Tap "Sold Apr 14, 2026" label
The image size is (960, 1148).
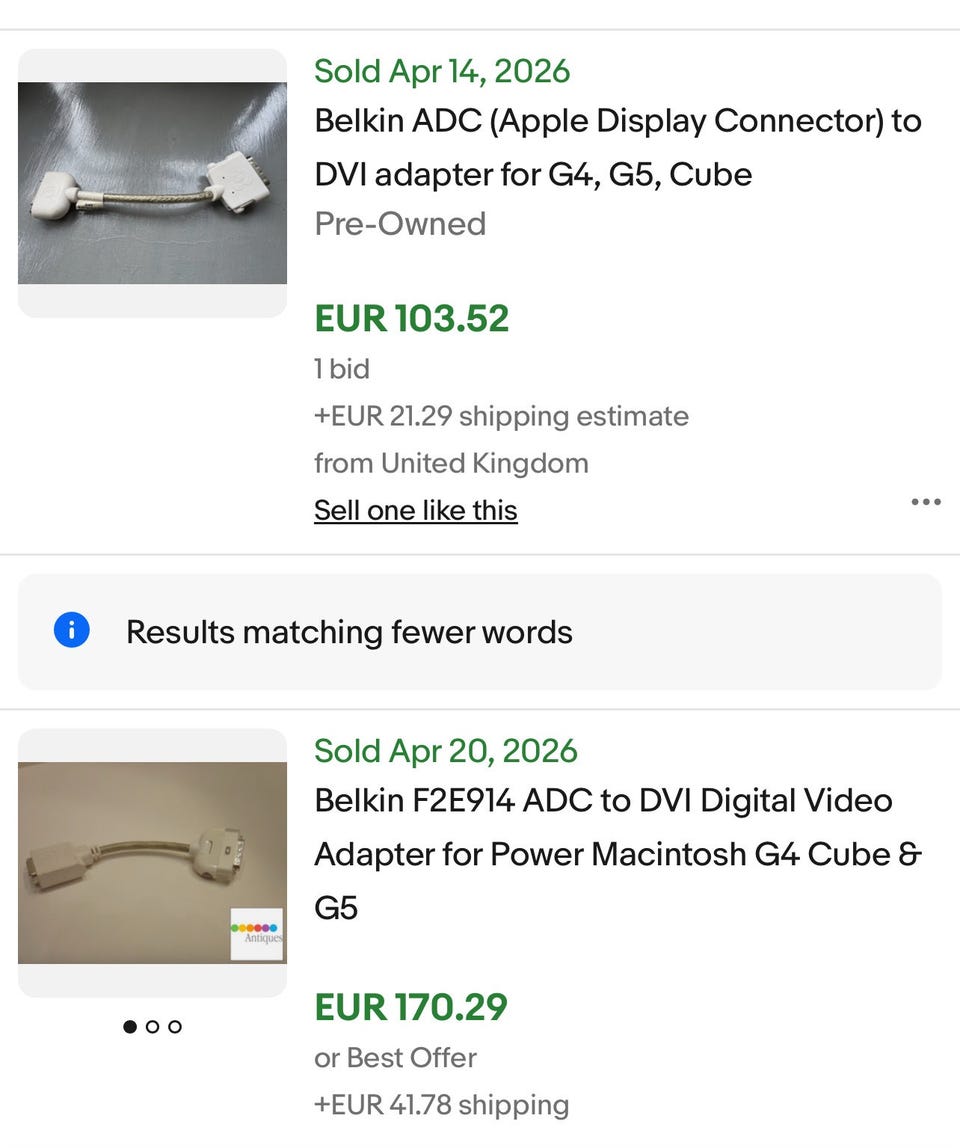pyautogui.click(x=442, y=72)
